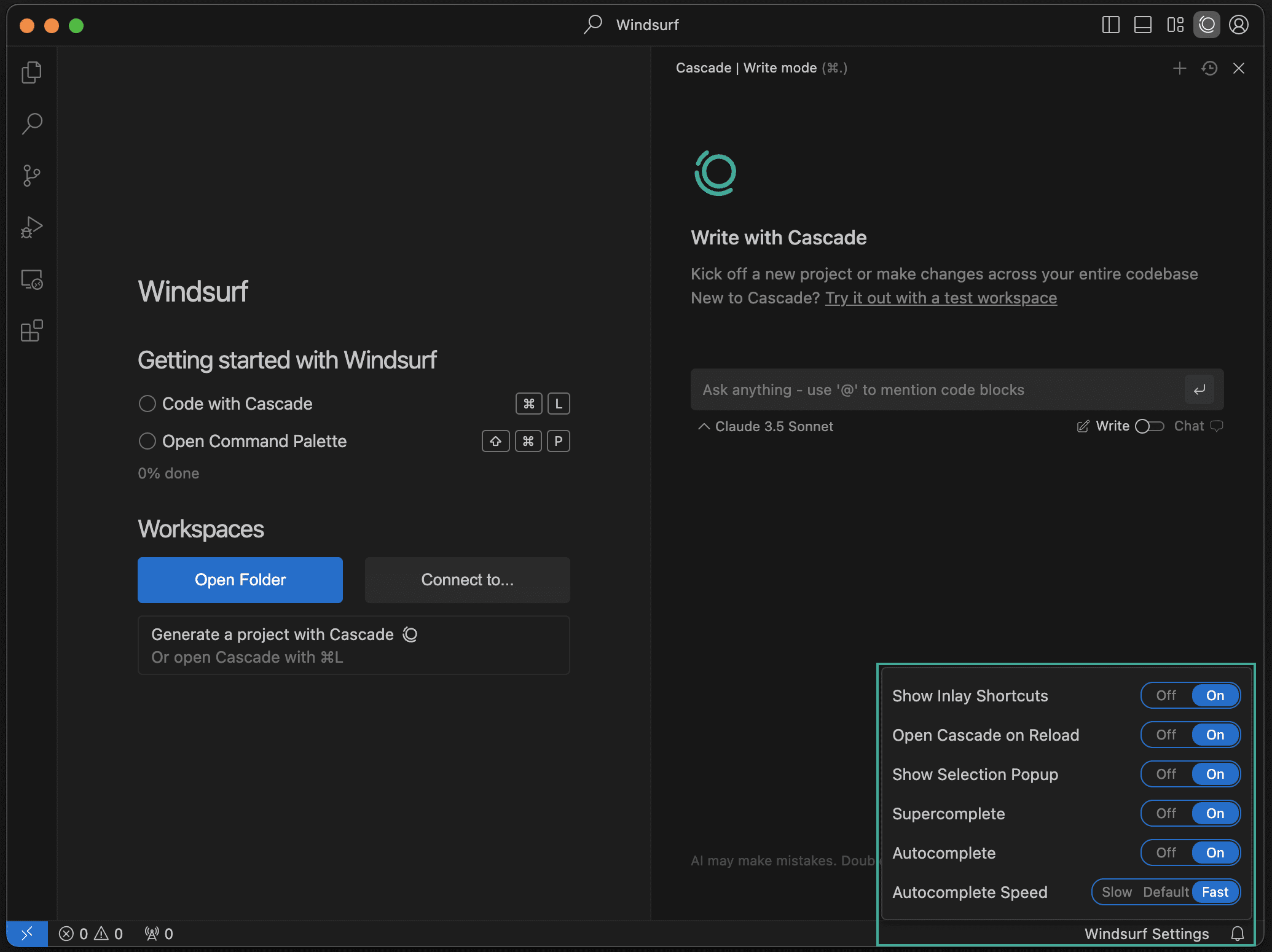Viewport: 1272px width, 952px height.
Task: Set Show Selection Popup to On
Action: pos(1215,774)
